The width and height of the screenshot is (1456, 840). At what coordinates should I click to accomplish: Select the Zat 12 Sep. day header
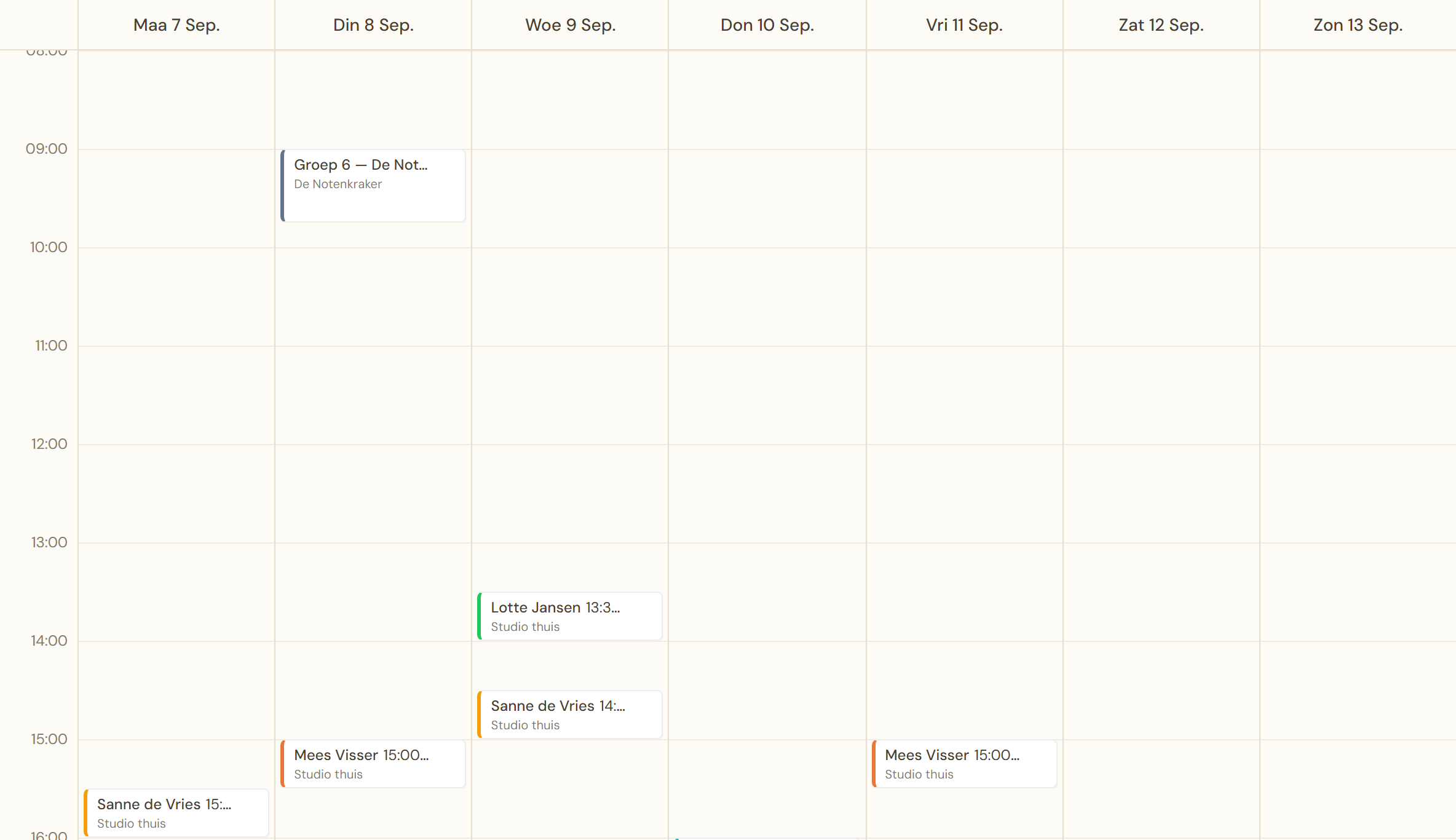click(x=1161, y=25)
